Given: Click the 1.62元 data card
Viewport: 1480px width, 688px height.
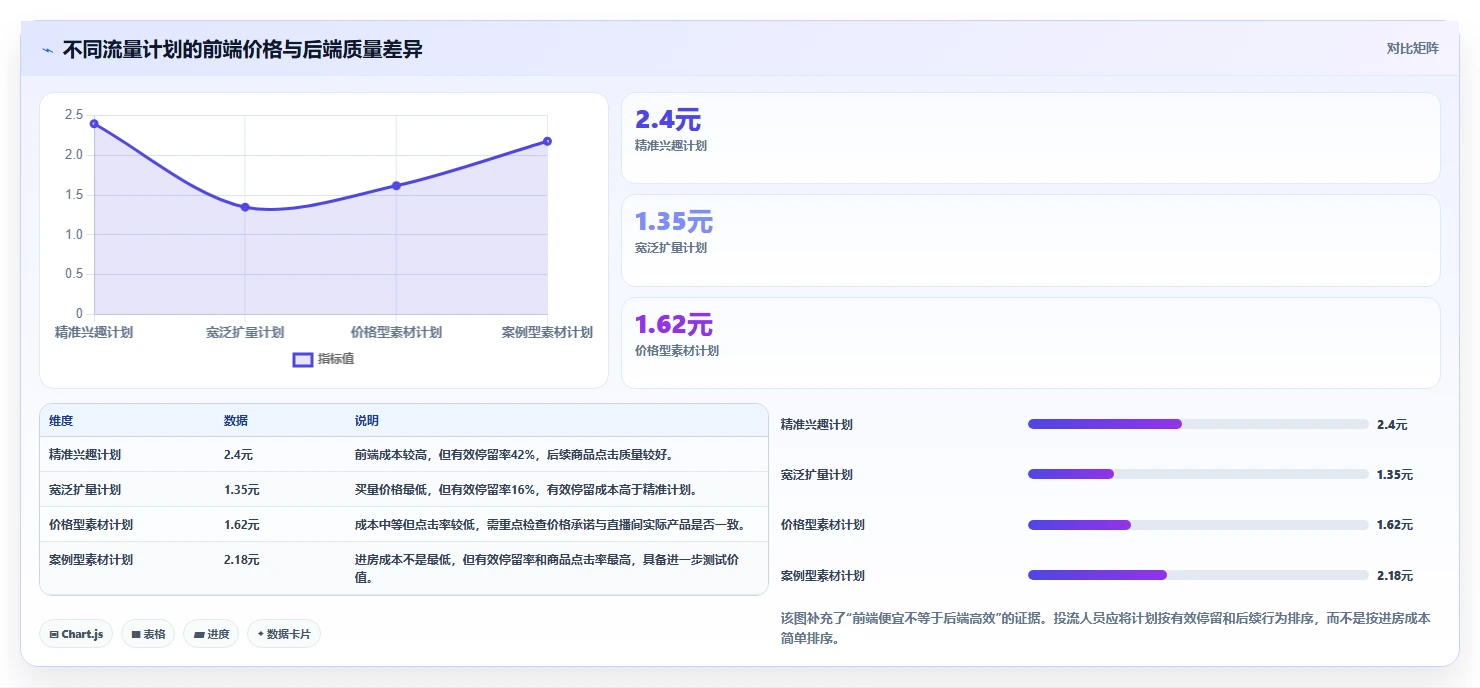Looking at the screenshot, I should 1030,342.
